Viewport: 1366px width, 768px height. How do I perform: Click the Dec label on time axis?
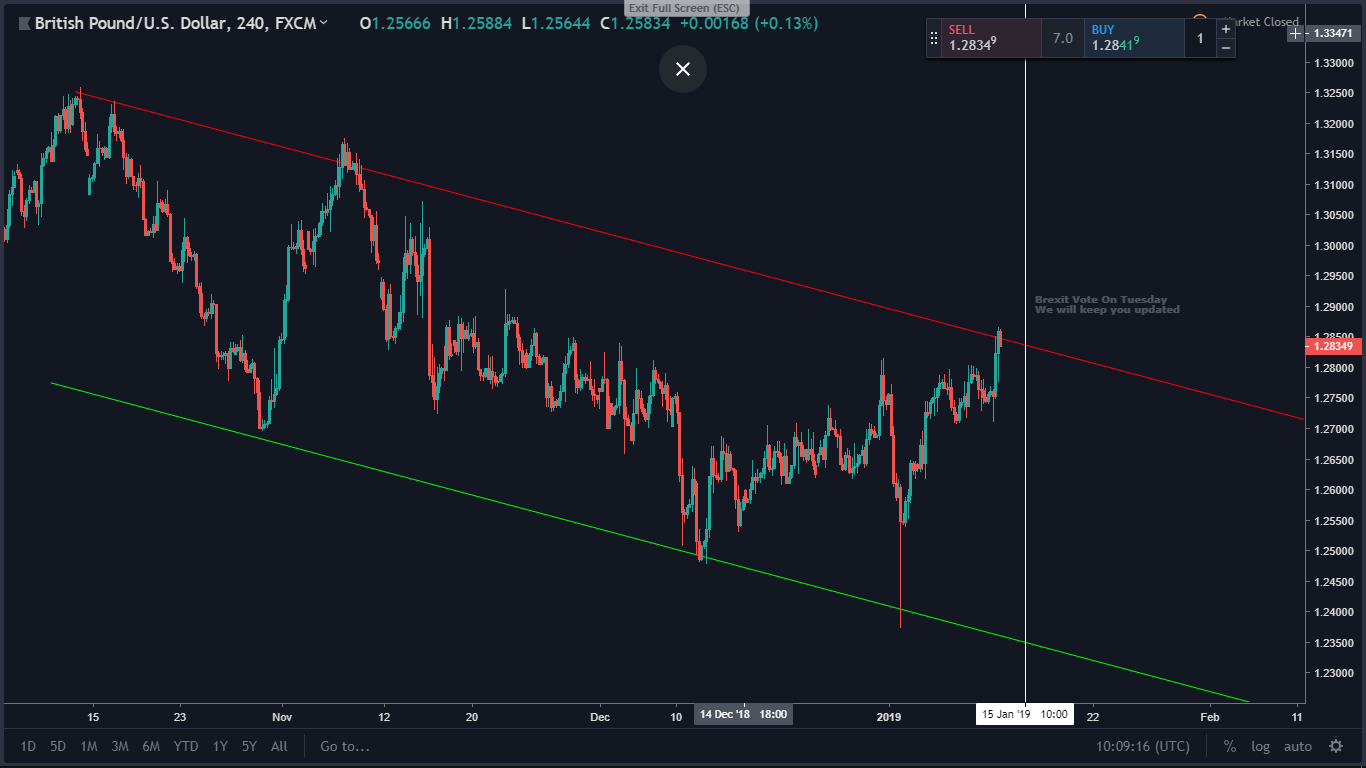600,716
